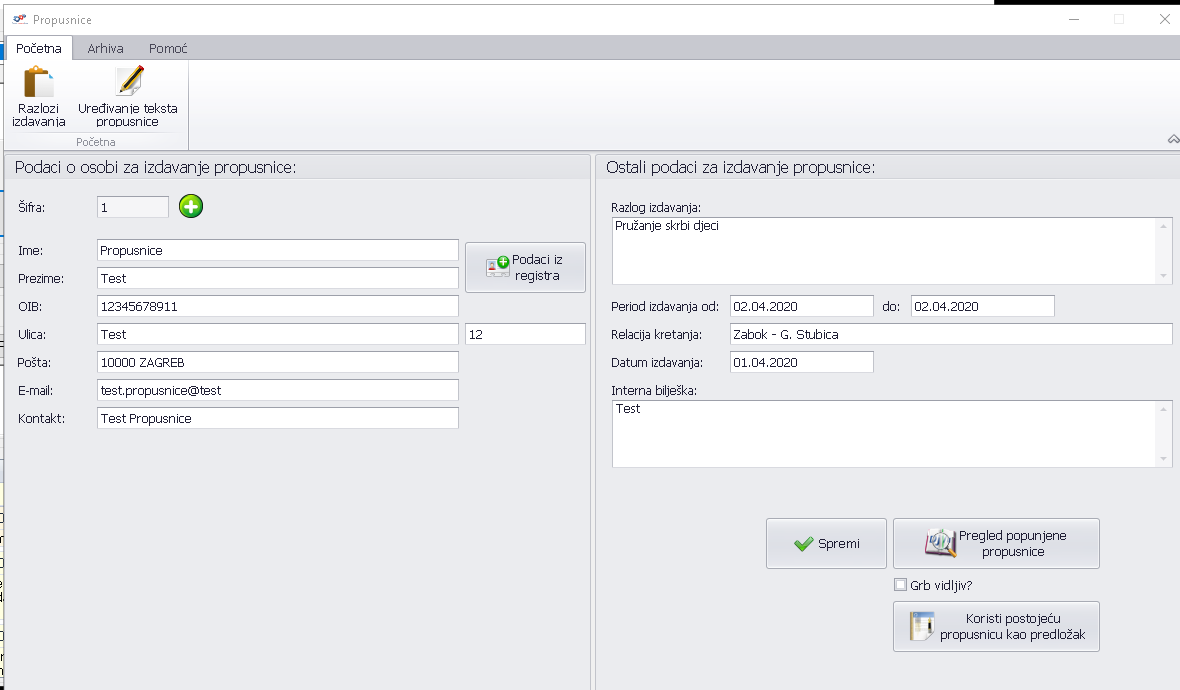Click the E-mail text field
The image size is (1180, 690).
point(277,390)
